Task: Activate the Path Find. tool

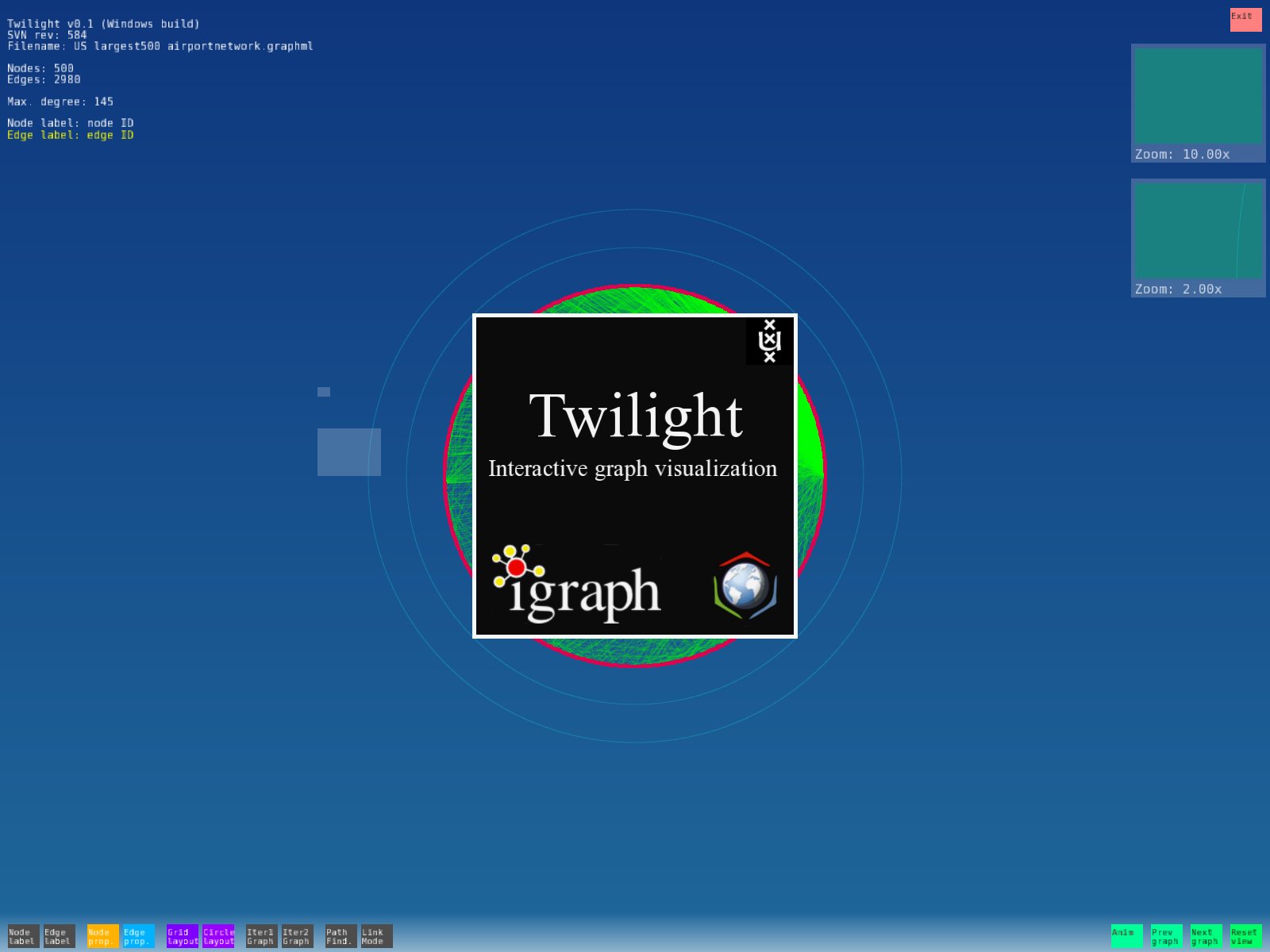Action: click(341, 936)
